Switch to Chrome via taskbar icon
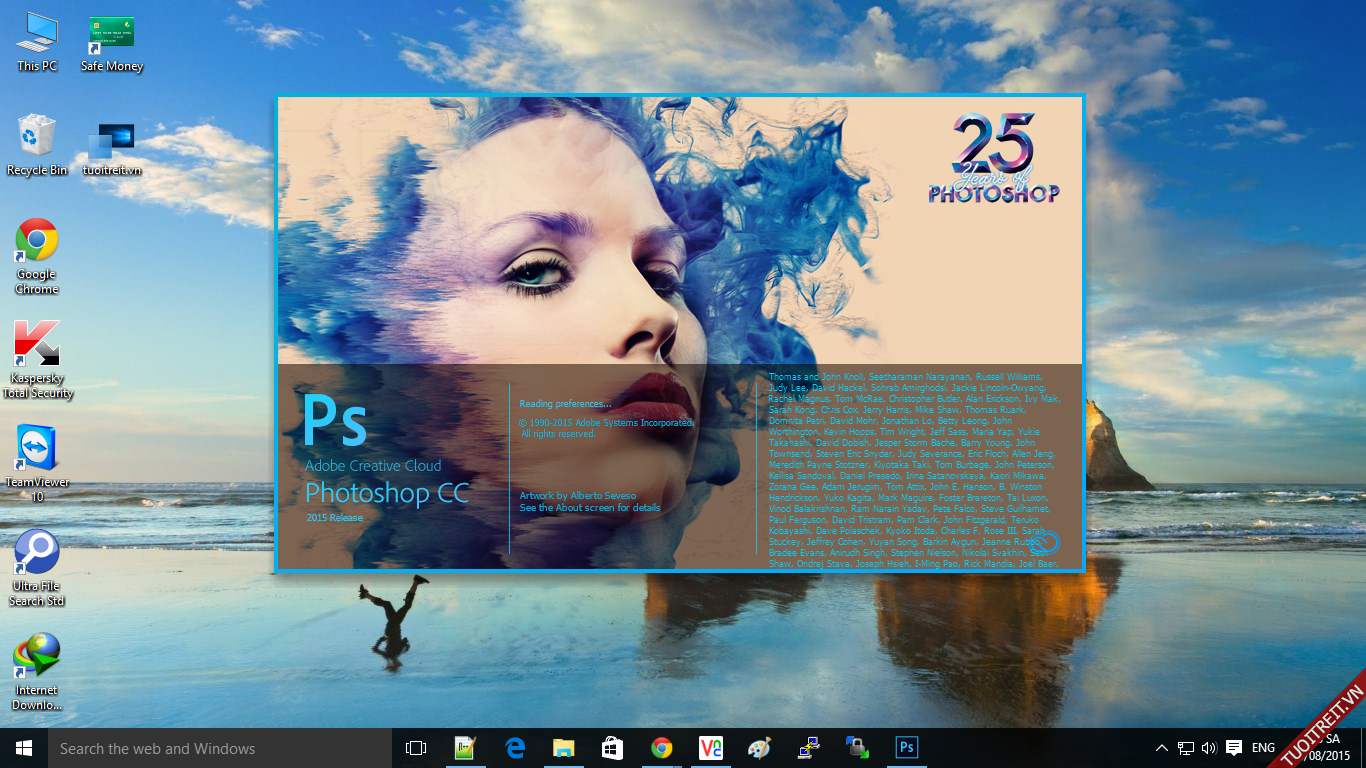 [662, 748]
